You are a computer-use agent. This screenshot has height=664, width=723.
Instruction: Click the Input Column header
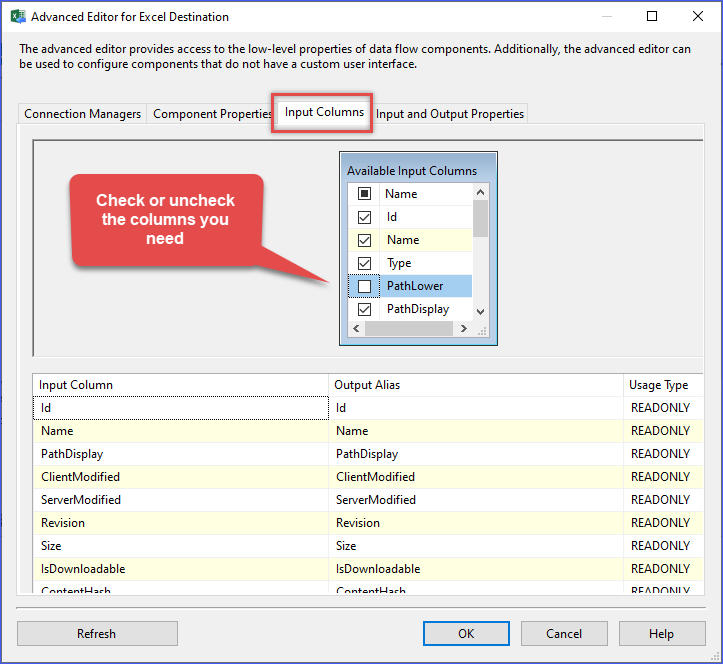pos(180,385)
